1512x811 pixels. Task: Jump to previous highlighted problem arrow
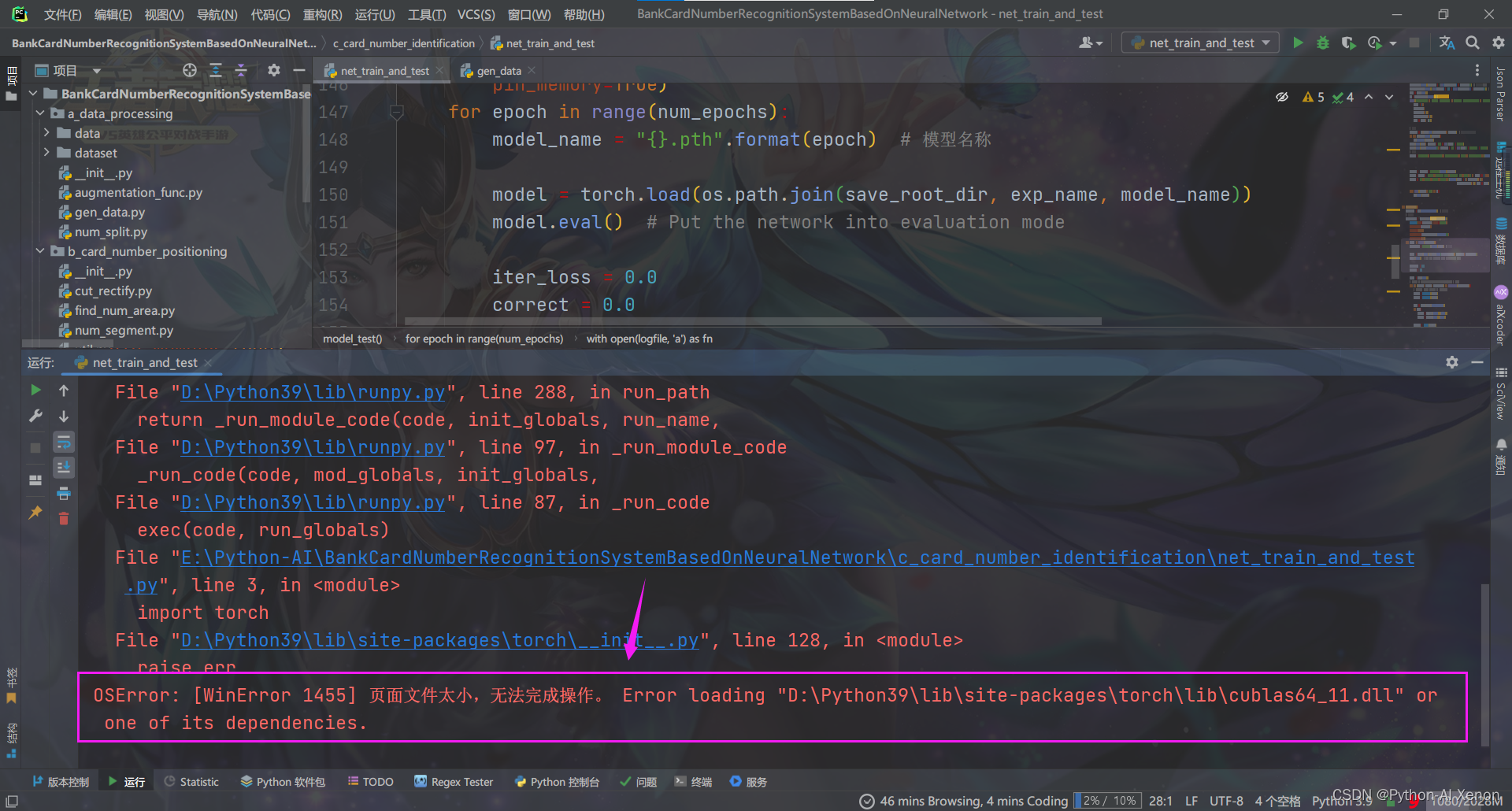pyautogui.click(x=1369, y=97)
